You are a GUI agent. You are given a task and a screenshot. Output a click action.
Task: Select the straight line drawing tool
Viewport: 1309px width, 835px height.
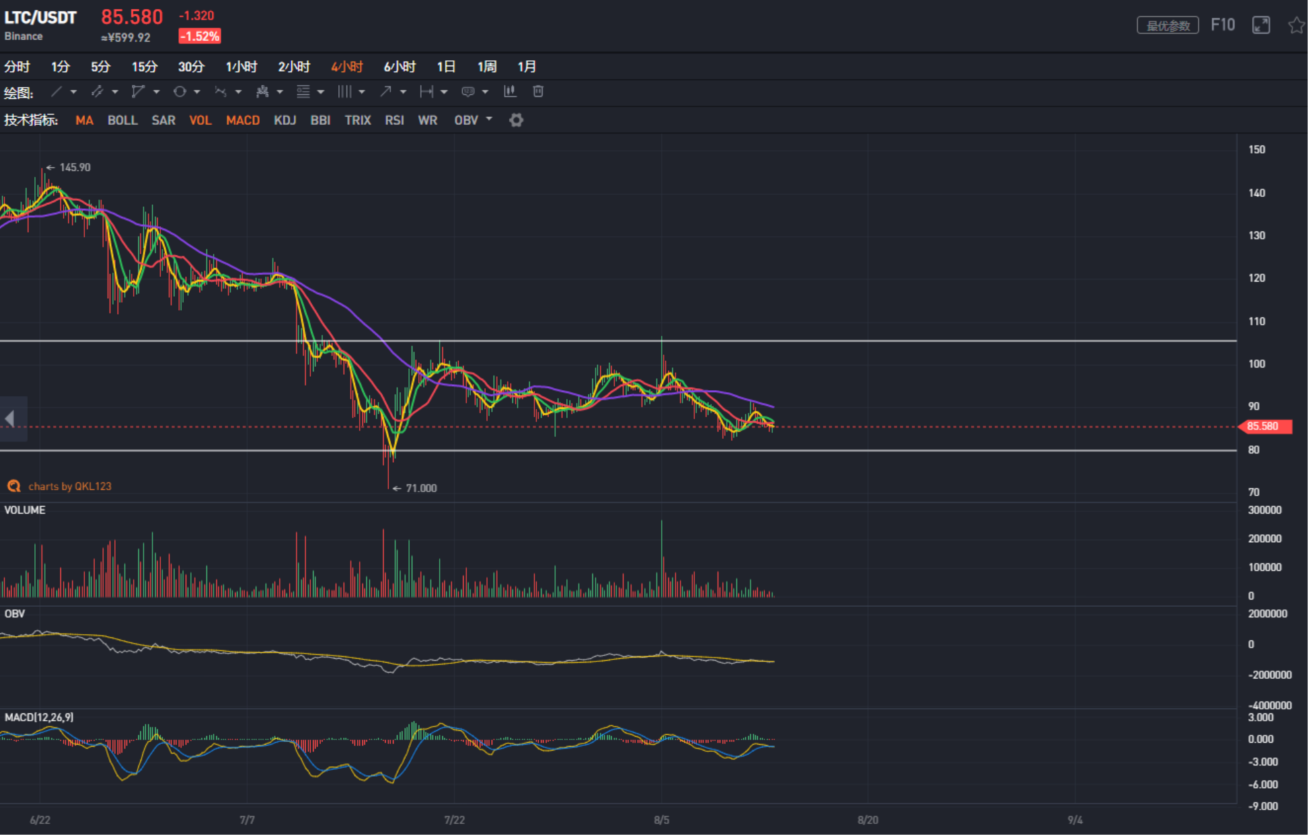tap(57, 92)
